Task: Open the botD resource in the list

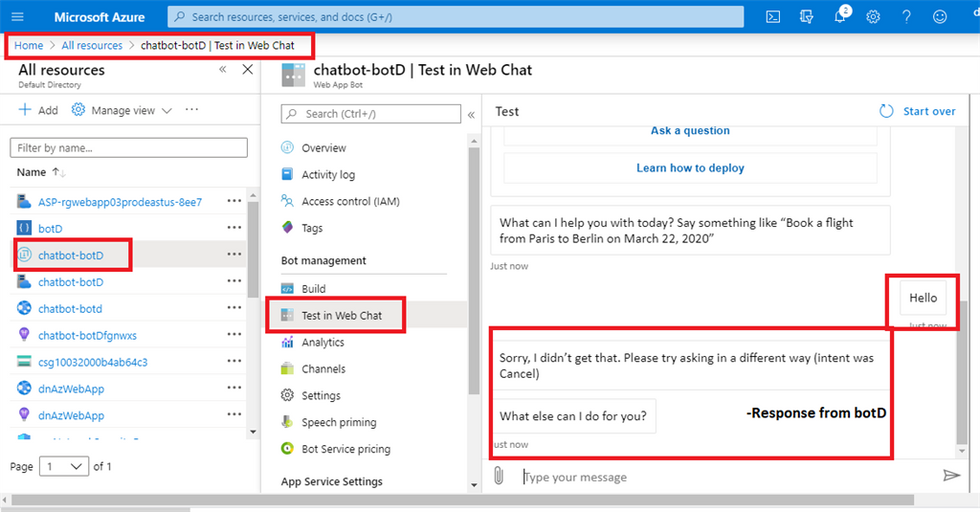Action: pos(50,228)
